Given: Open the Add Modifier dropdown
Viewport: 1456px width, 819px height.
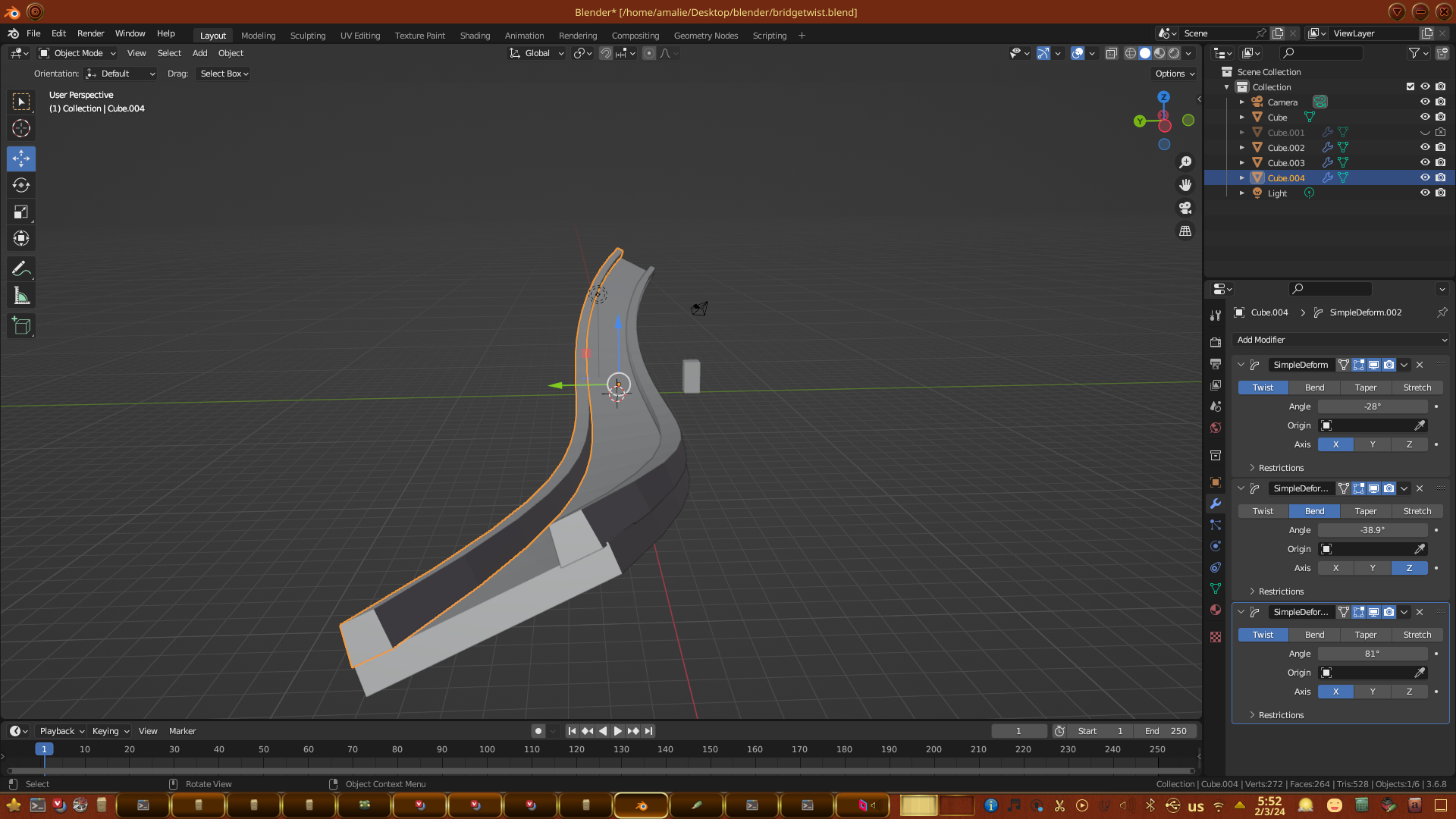Looking at the screenshot, I should pyautogui.click(x=1341, y=340).
